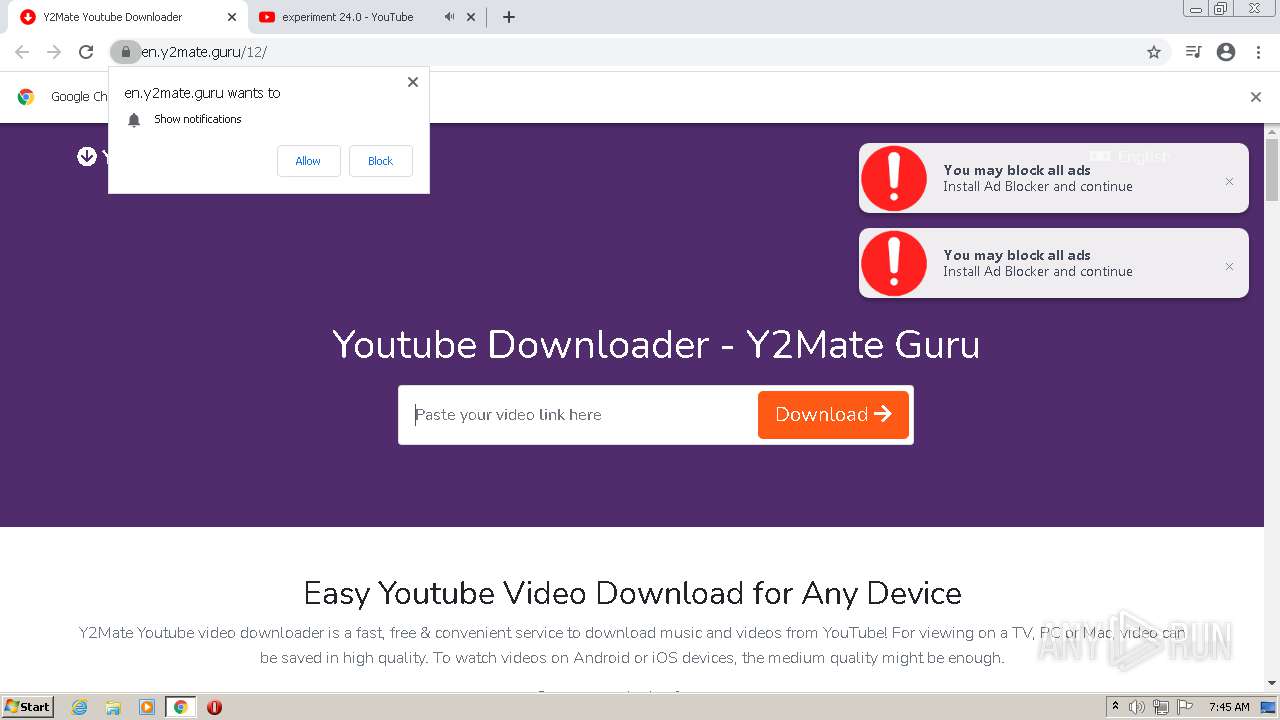Open the Windows Start menu
The height and width of the screenshot is (720, 1280).
pyautogui.click(x=27, y=707)
